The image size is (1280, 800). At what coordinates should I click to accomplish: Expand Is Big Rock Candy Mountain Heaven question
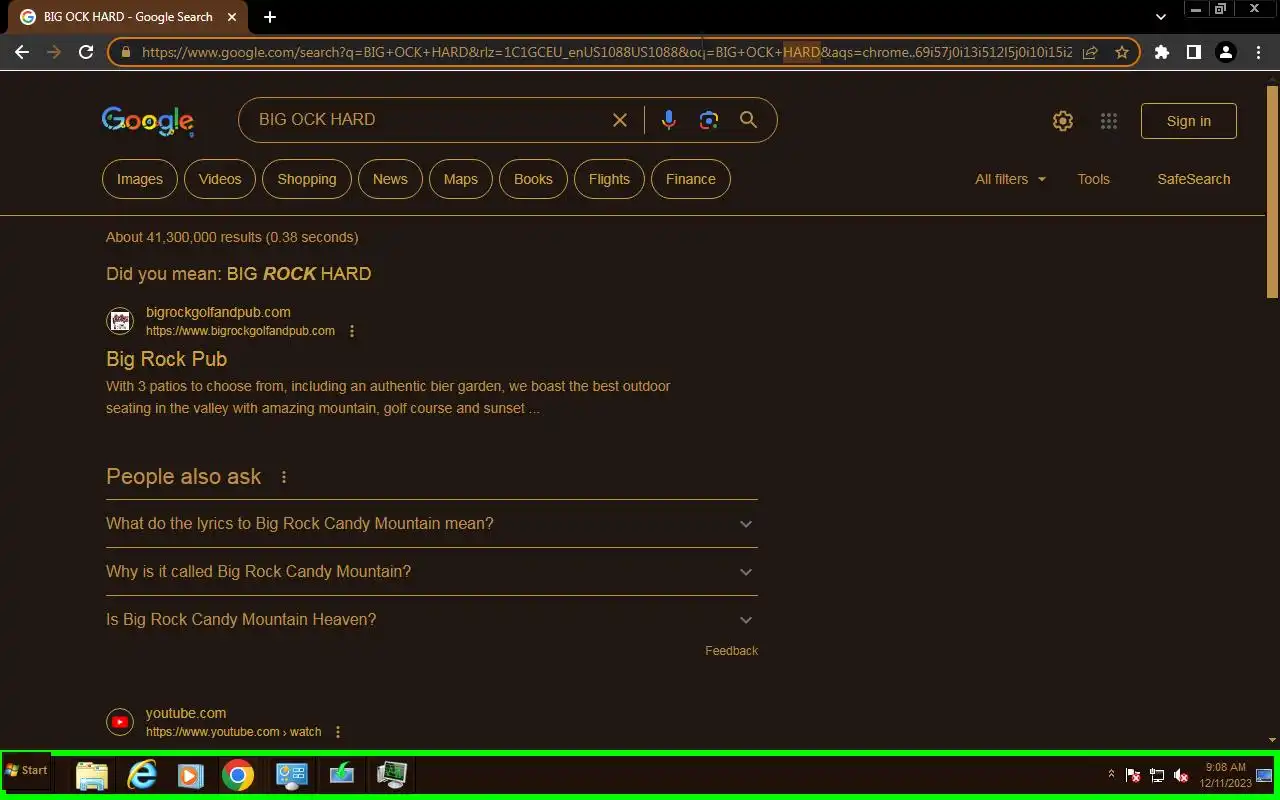click(x=432, y=620)
